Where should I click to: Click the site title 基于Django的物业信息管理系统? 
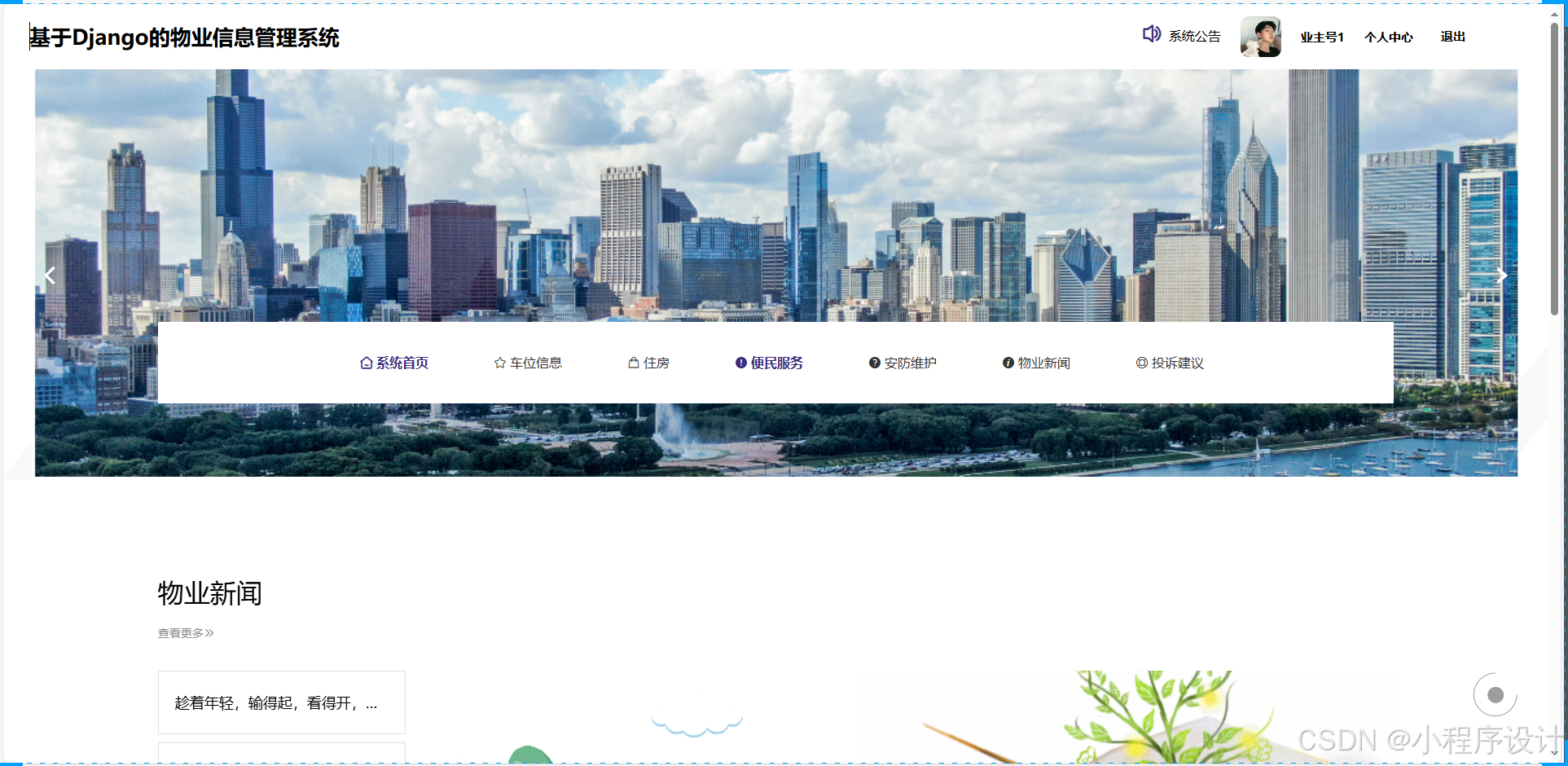pyautogui.click(x=184, y=37)
